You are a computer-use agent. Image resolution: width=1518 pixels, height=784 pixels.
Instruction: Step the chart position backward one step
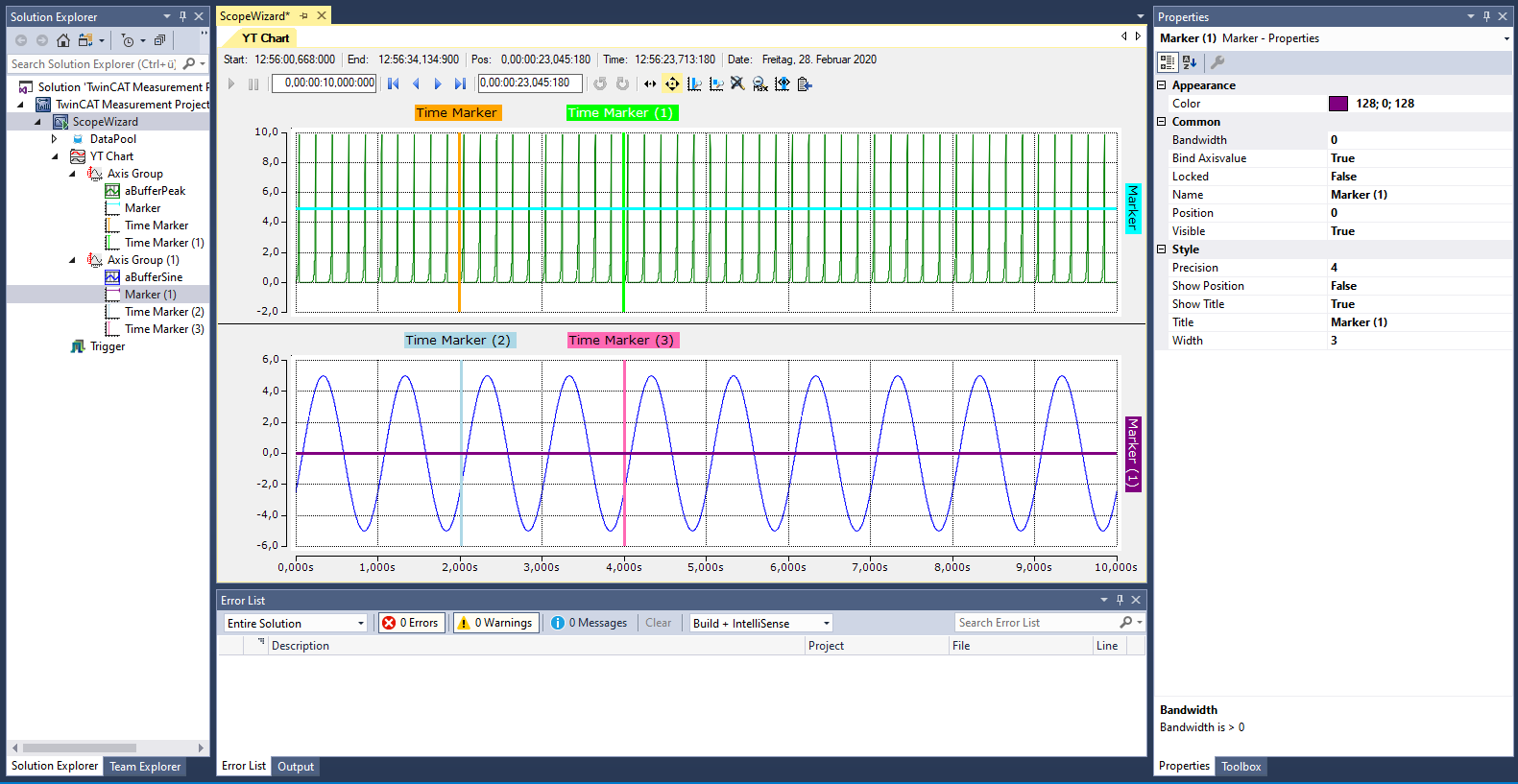(x=416, y=84)
